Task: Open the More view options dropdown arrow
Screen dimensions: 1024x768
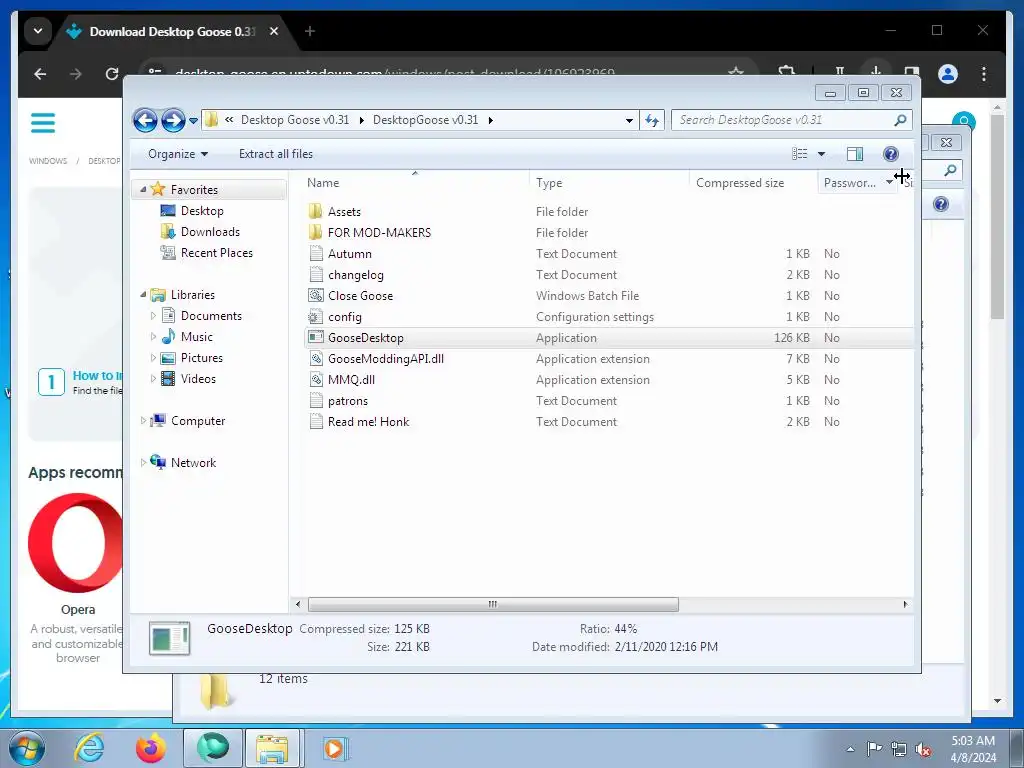Action: pyautogui.click(x=822, y=154)
